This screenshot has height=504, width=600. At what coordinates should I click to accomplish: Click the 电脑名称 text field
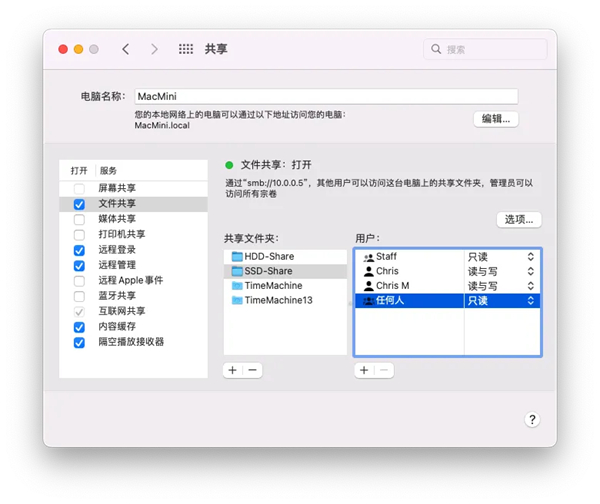(325, 96)
